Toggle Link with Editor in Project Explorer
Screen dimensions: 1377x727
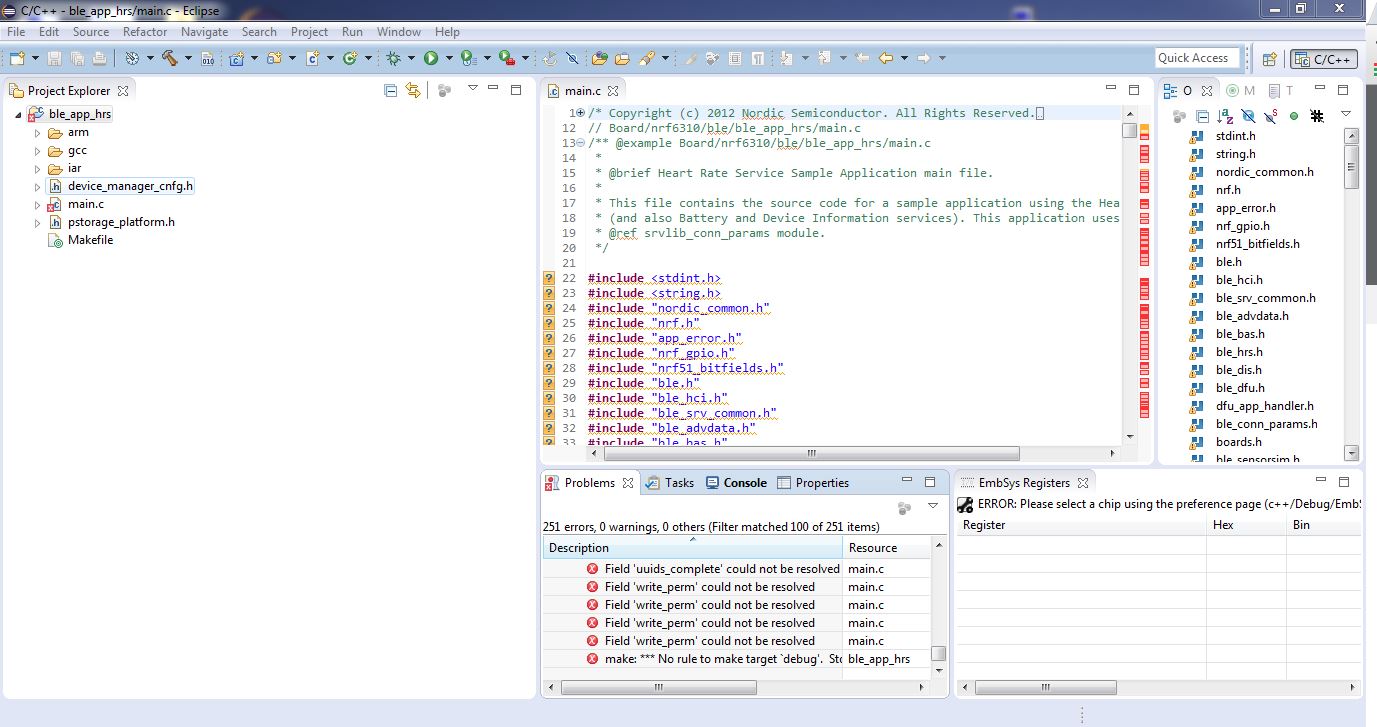pos(413,90)
